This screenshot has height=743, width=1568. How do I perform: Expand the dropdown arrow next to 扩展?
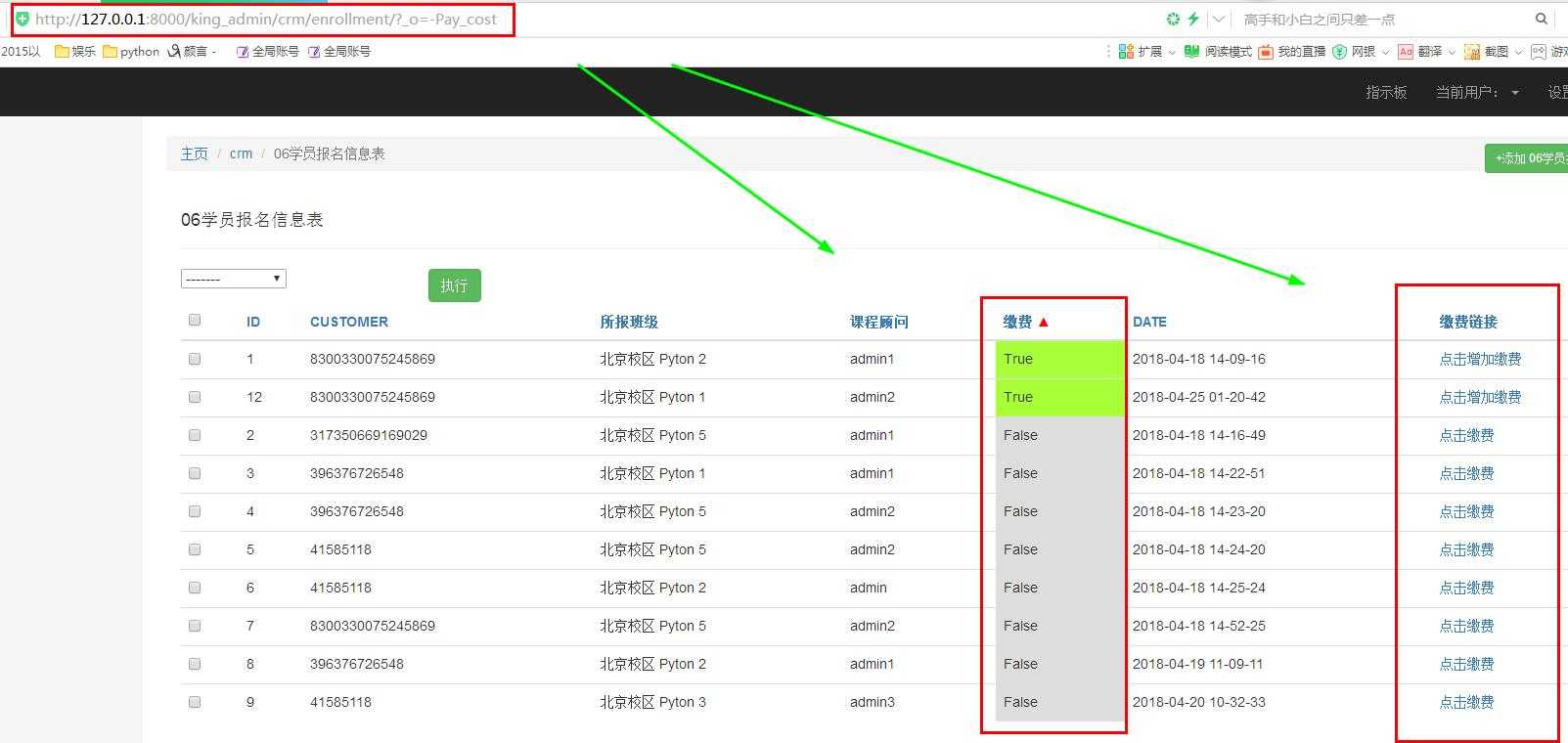[1172, 52]
